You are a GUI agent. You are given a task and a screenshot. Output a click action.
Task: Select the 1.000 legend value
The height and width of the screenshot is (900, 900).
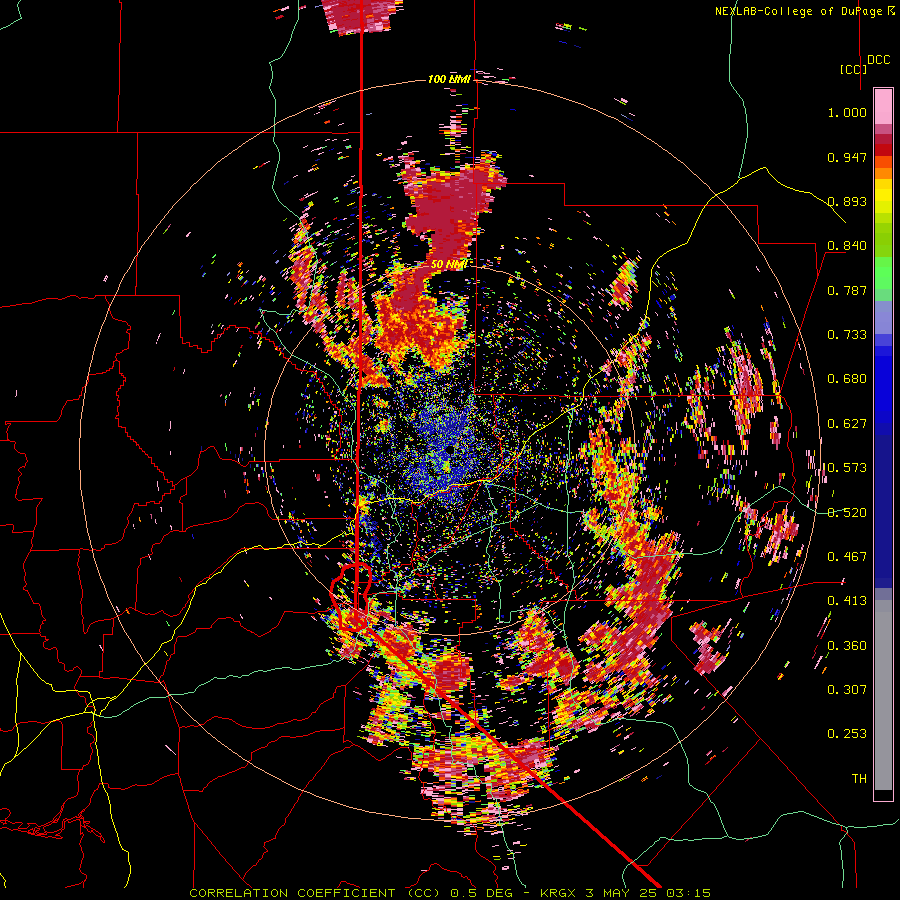(847, 112)
